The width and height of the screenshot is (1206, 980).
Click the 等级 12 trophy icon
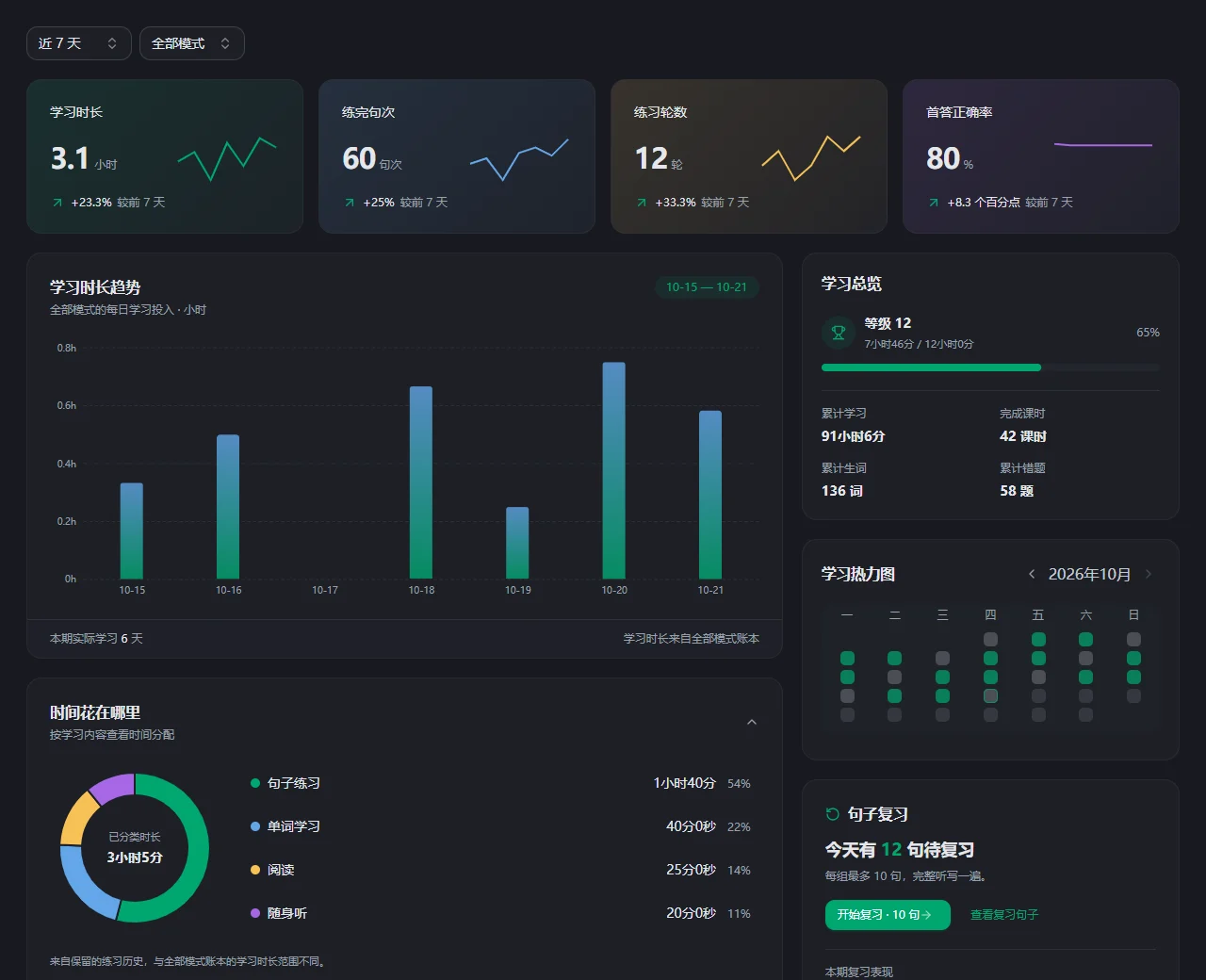pyautogui.click(x=838, y=333)
